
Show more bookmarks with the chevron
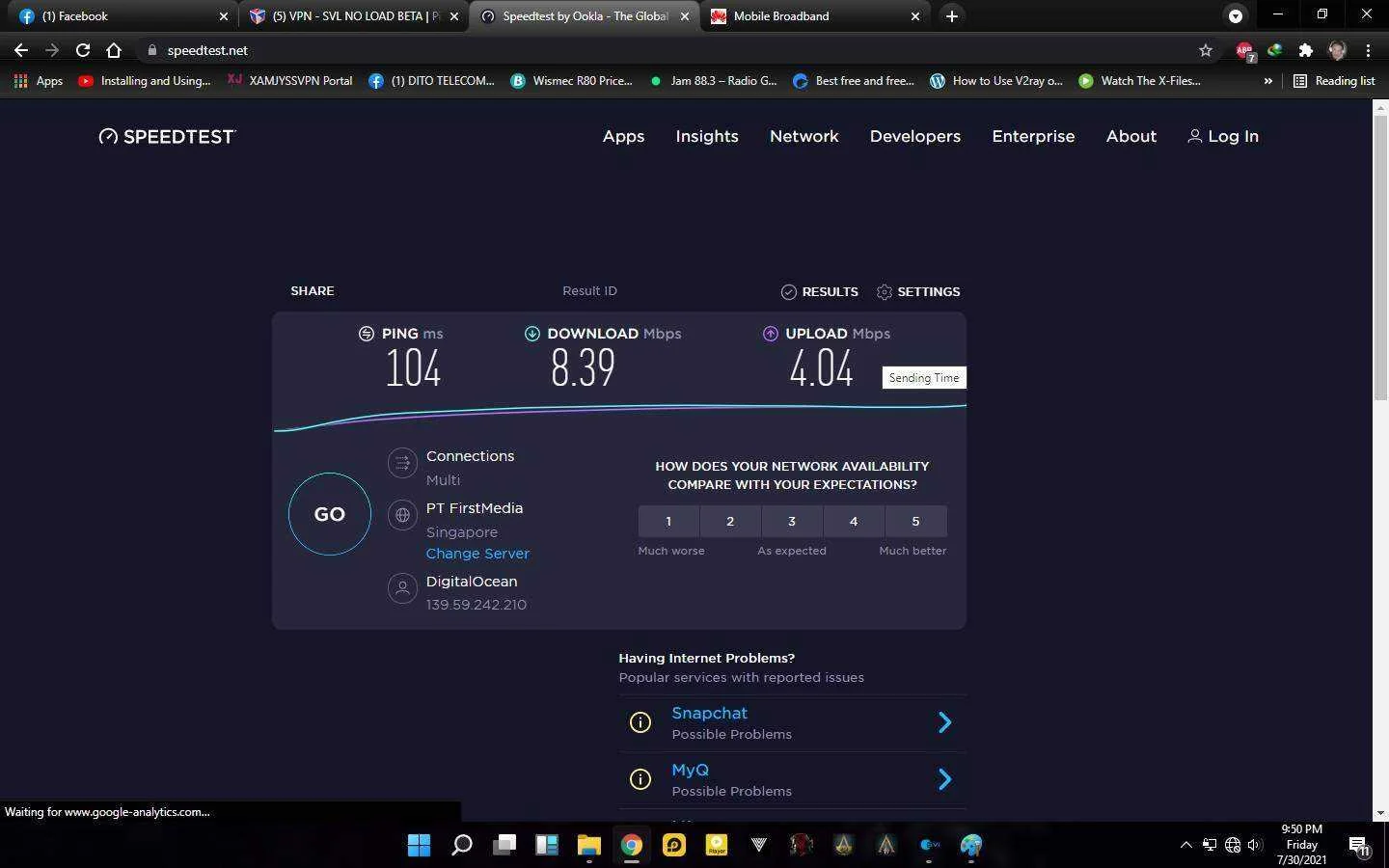click(x=1267, y=81)
